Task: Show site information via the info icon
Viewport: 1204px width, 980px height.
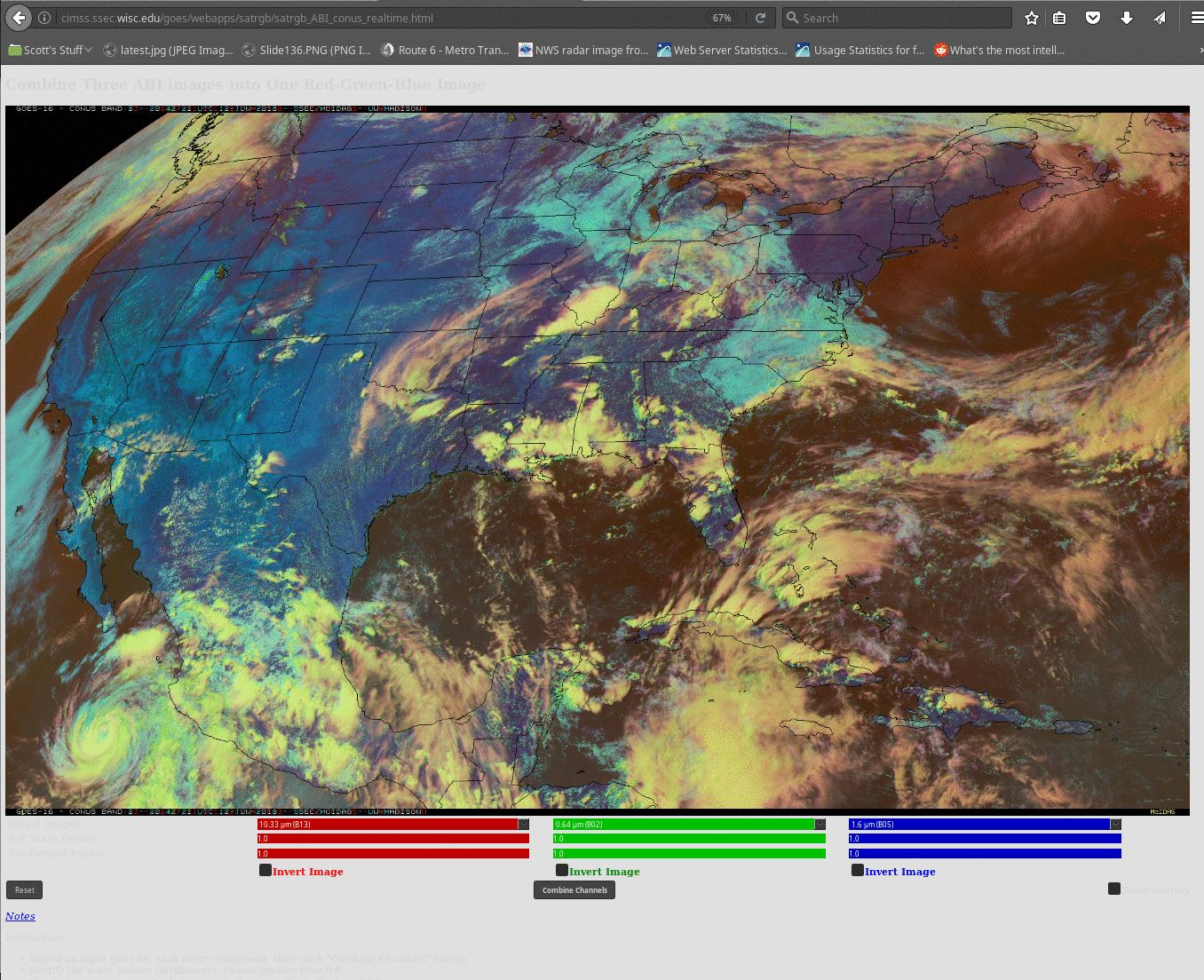Action: coord(44,18)
